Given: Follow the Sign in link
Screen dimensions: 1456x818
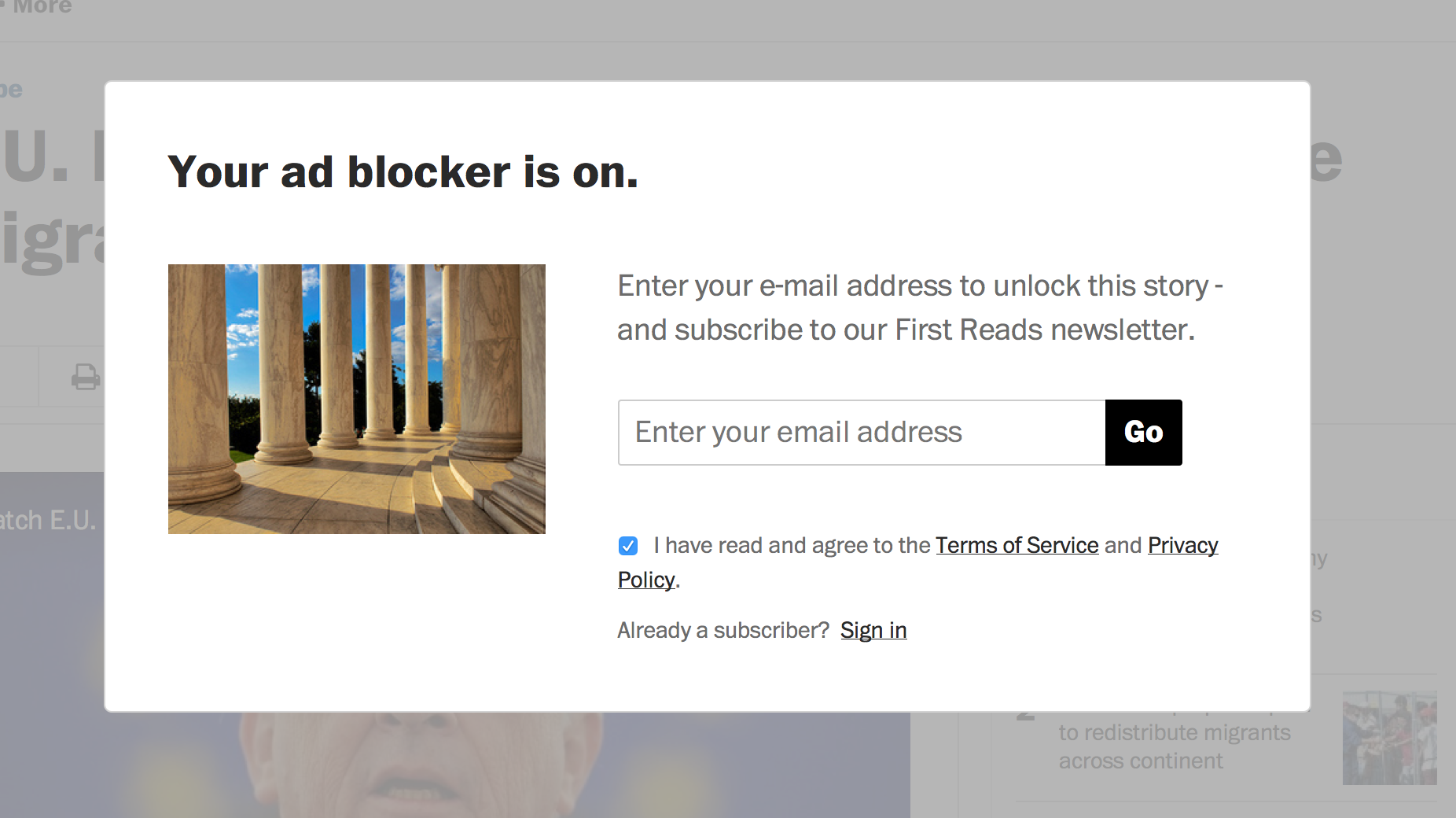Looking at the screenshot, I should [x=873, y=630].
